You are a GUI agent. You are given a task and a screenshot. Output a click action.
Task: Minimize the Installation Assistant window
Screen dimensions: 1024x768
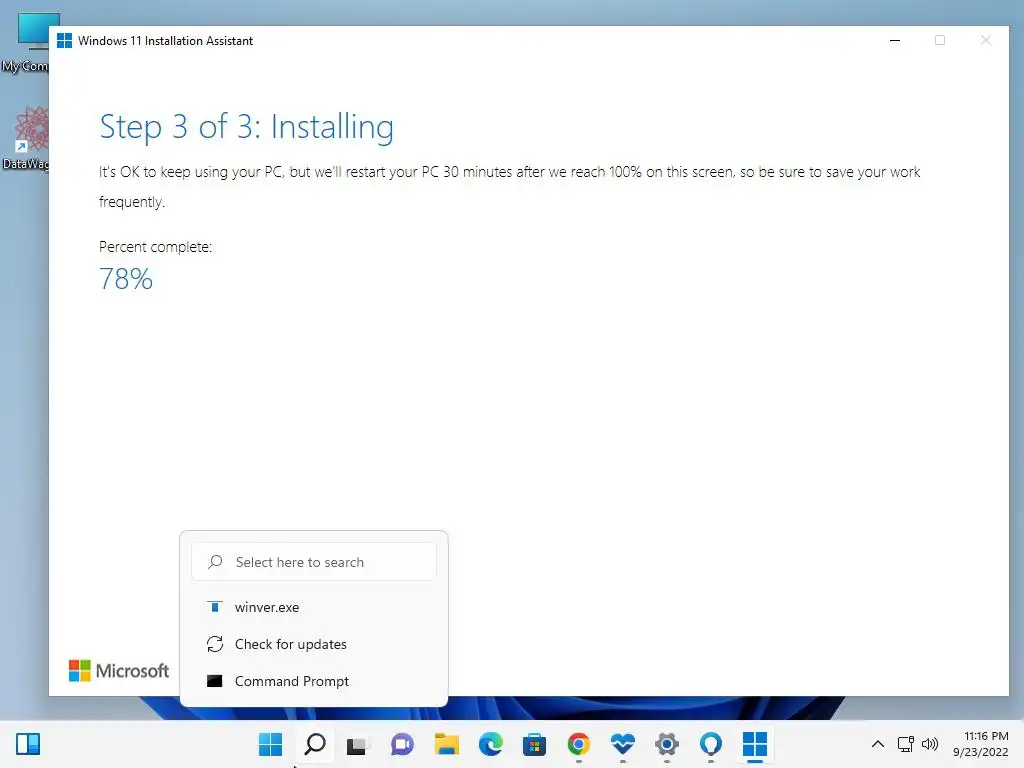(895, 40)
